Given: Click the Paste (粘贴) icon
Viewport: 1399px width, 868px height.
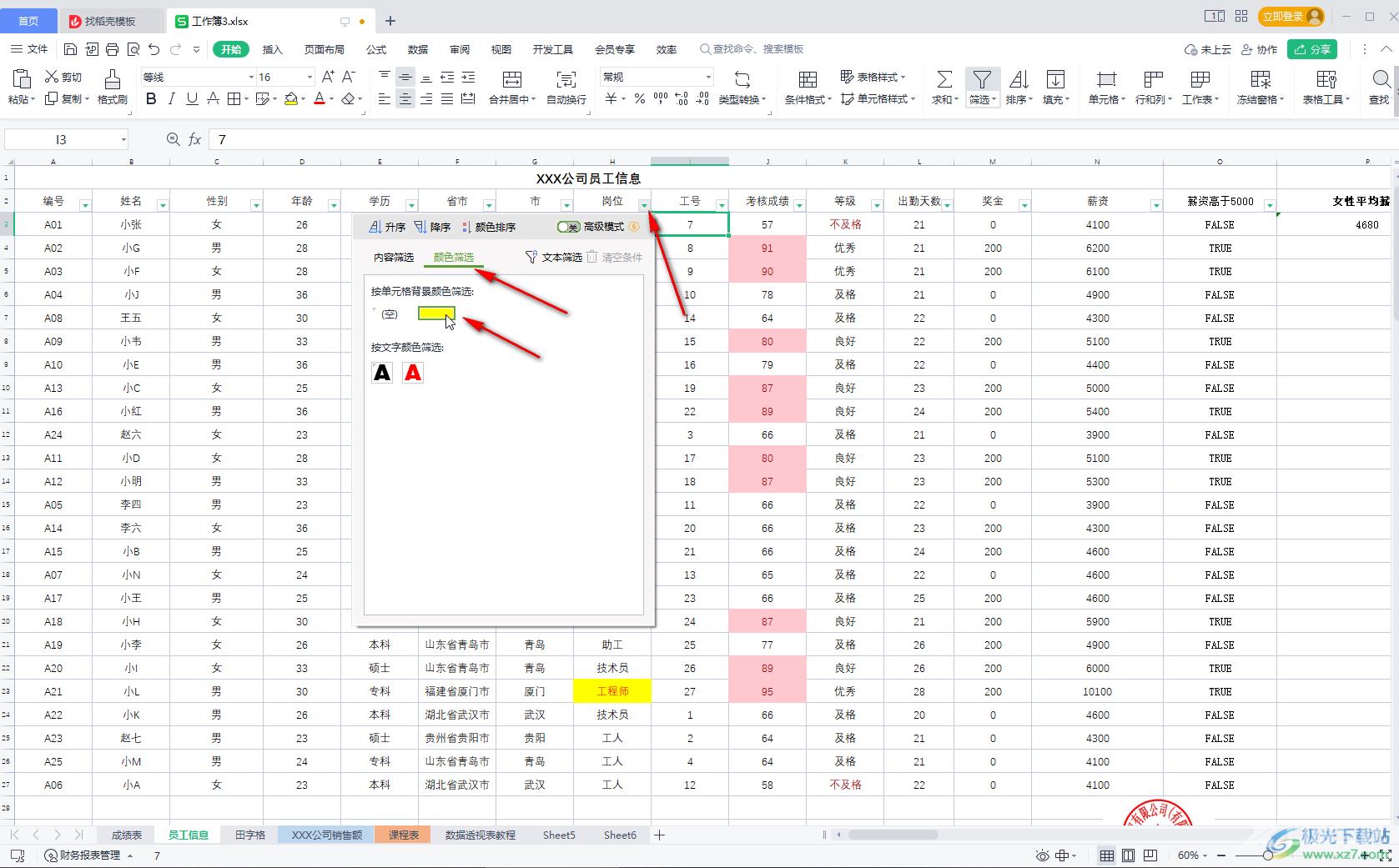Looking at the screenshot, I should (x=22, y=79).
